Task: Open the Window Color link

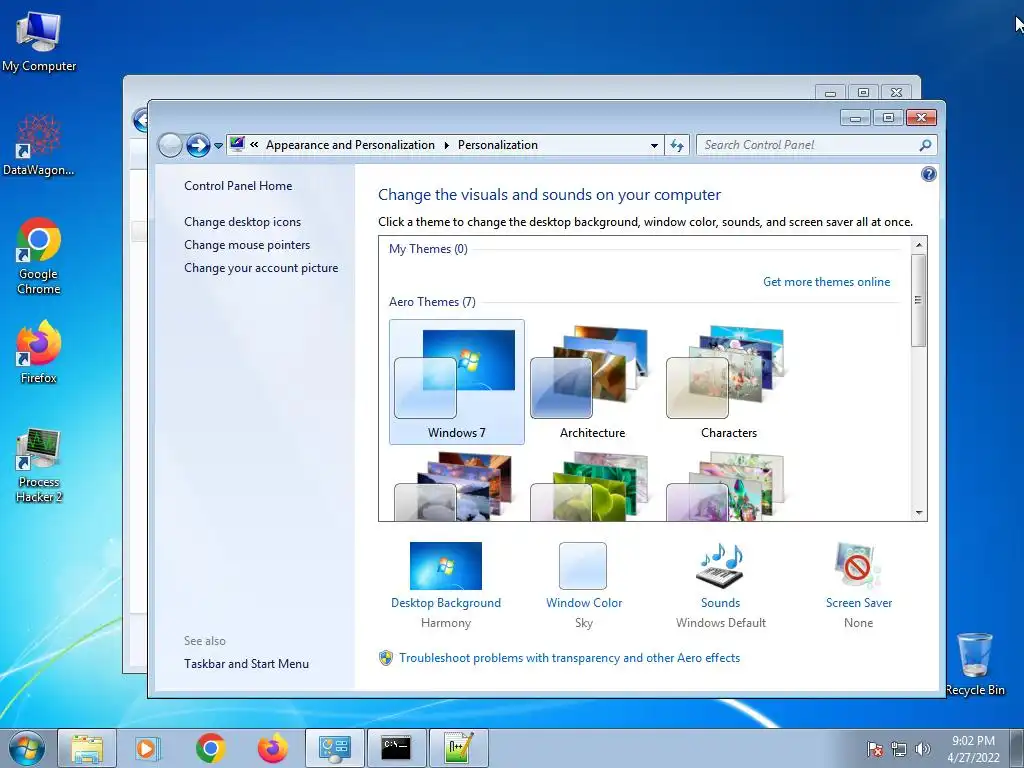Action: (584, 603)
